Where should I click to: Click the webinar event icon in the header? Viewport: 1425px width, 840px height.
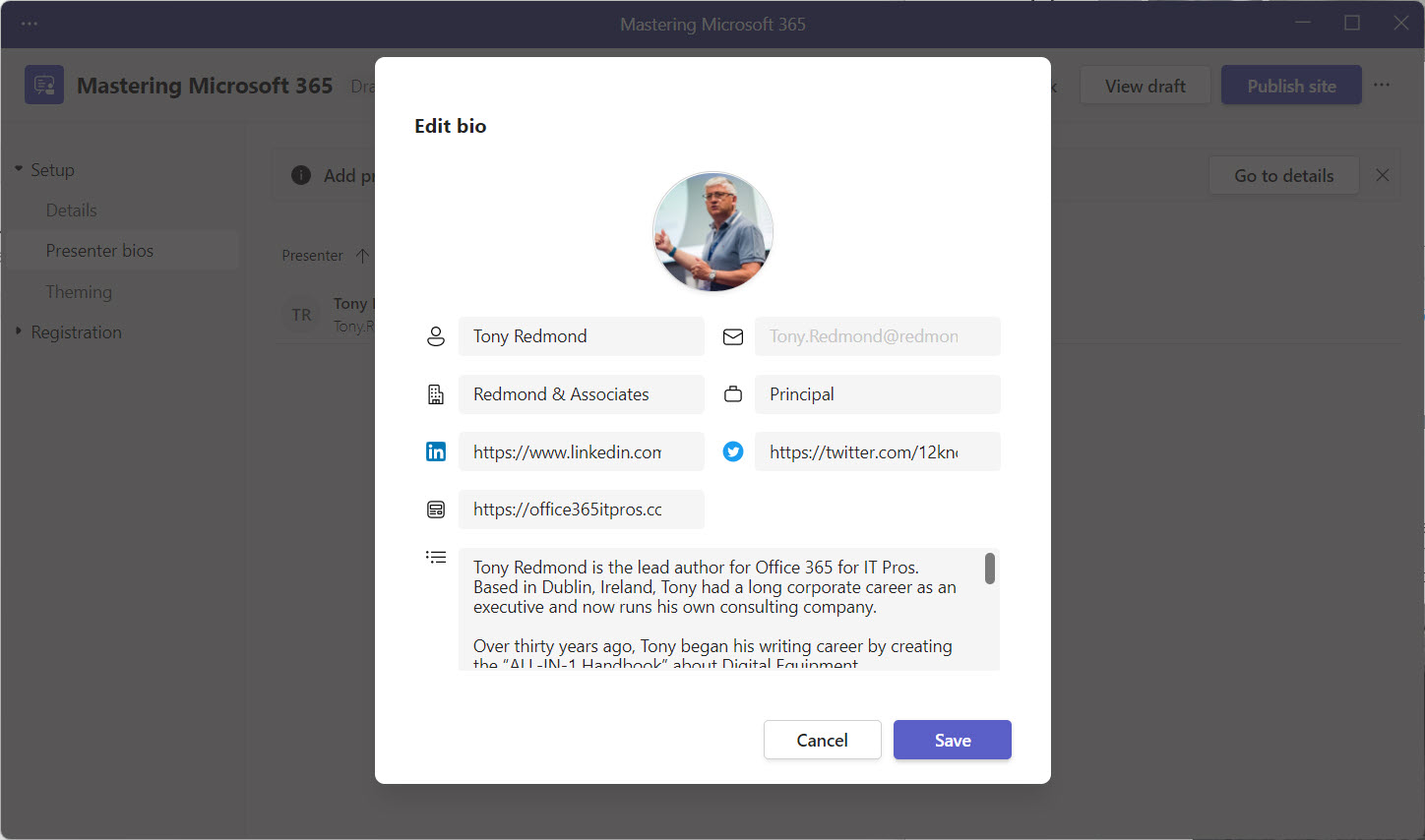43,85
